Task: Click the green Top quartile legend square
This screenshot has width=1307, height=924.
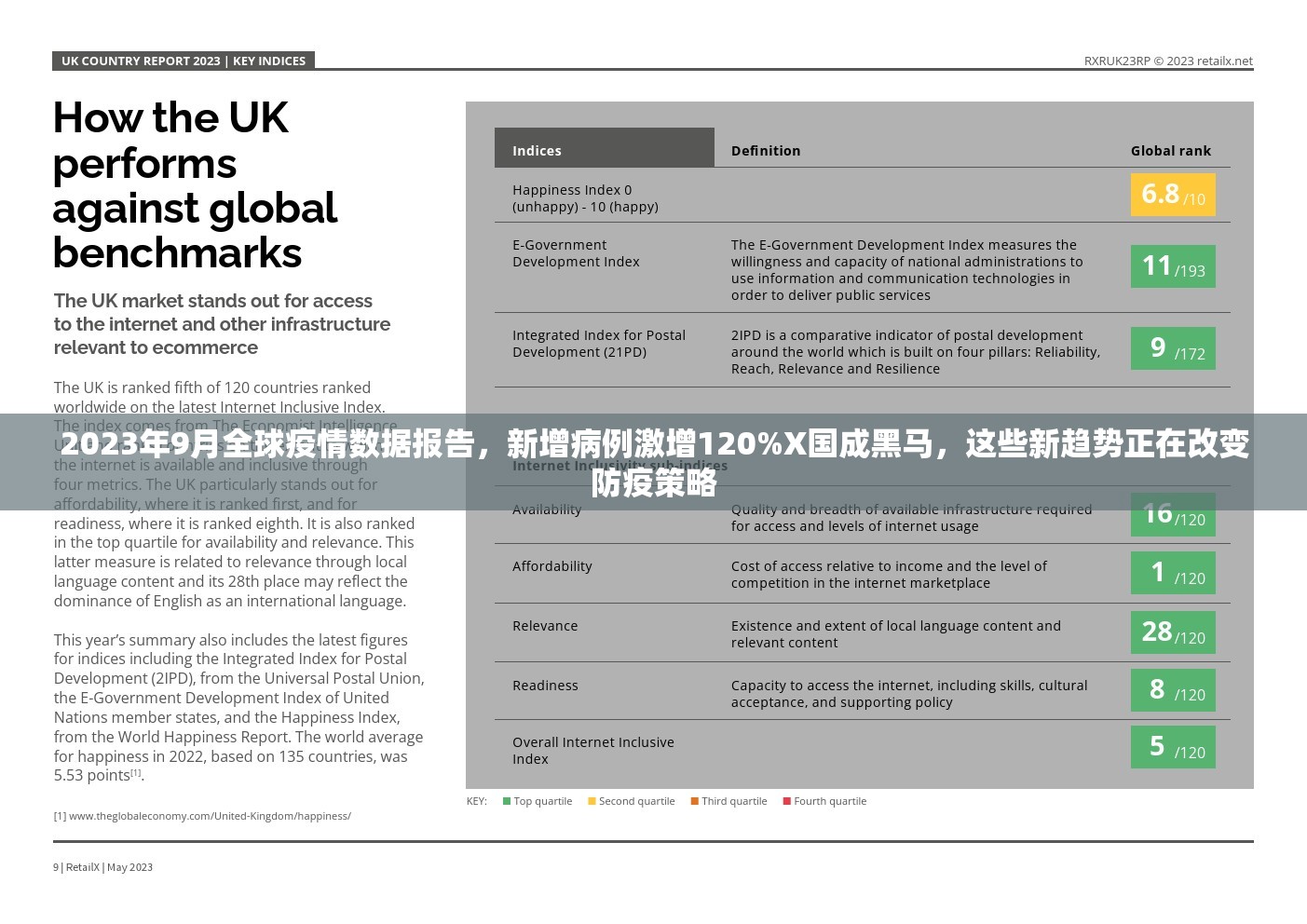Action: [x=507, y=801]
